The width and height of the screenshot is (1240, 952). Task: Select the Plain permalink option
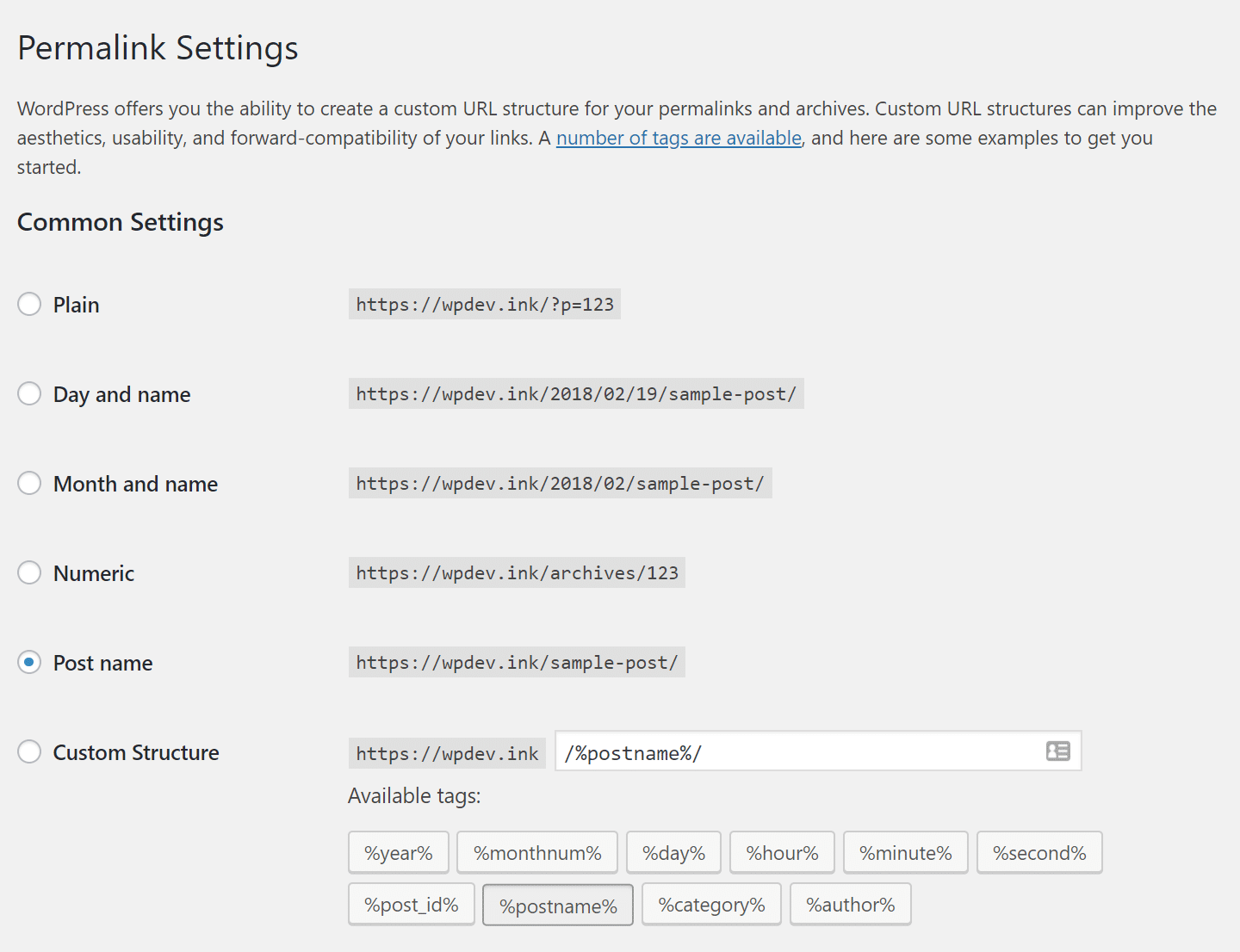(28, 304)
